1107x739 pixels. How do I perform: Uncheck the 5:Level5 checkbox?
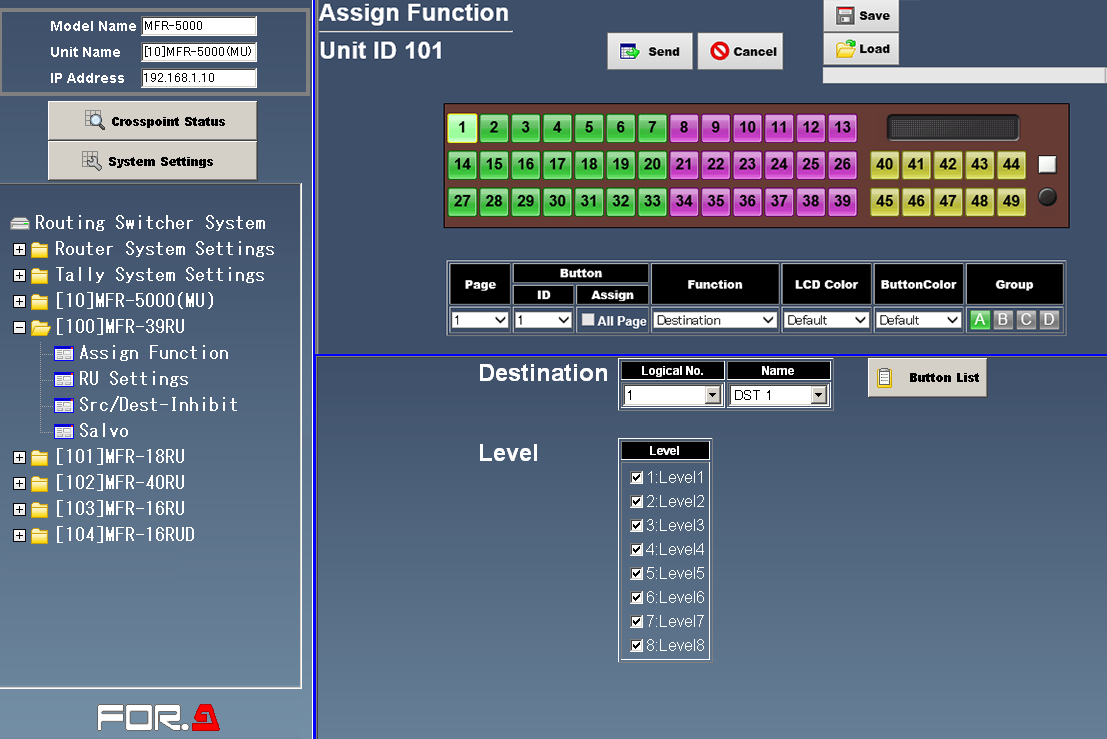pos(637,574)
